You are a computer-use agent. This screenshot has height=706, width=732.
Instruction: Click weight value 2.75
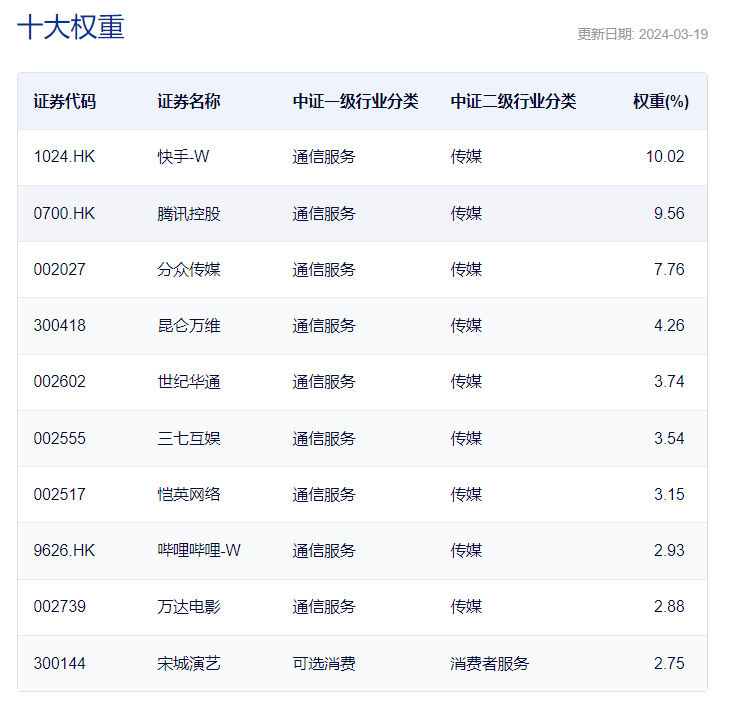pyautogui.click(x=669, y=664)
